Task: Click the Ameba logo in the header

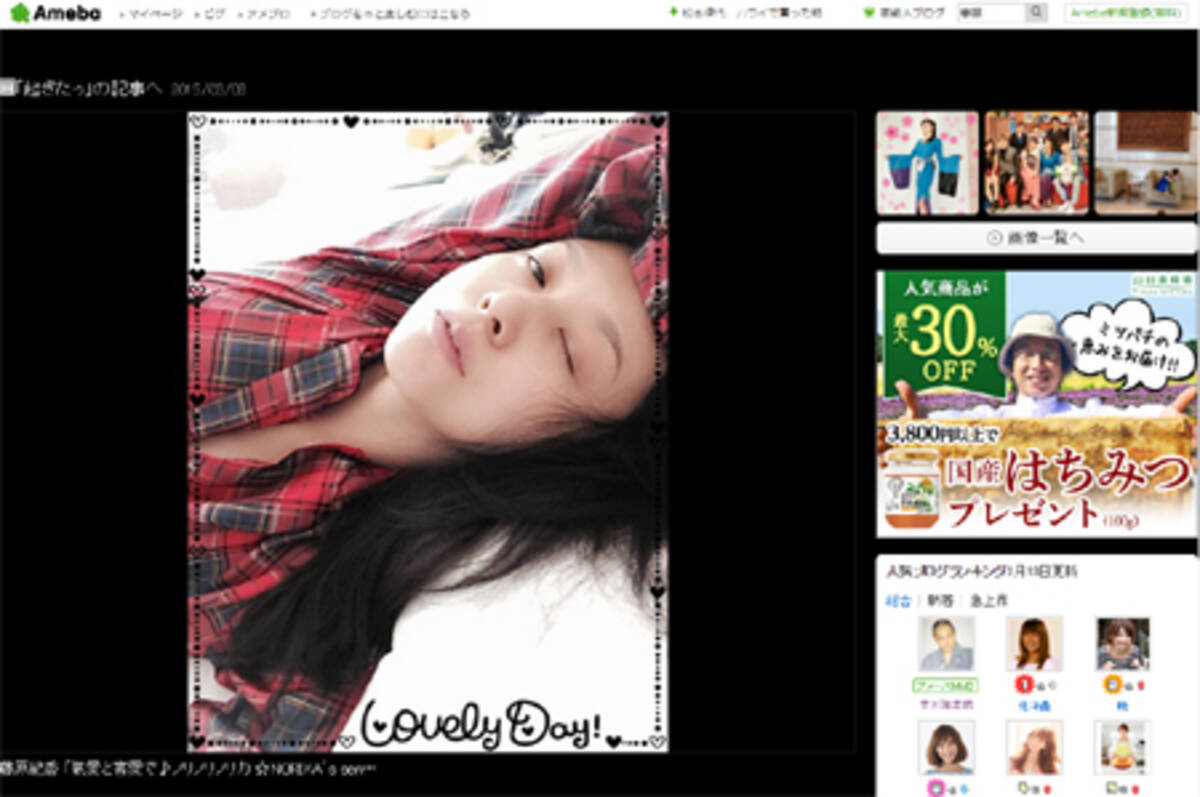Action: pos(56,14)
